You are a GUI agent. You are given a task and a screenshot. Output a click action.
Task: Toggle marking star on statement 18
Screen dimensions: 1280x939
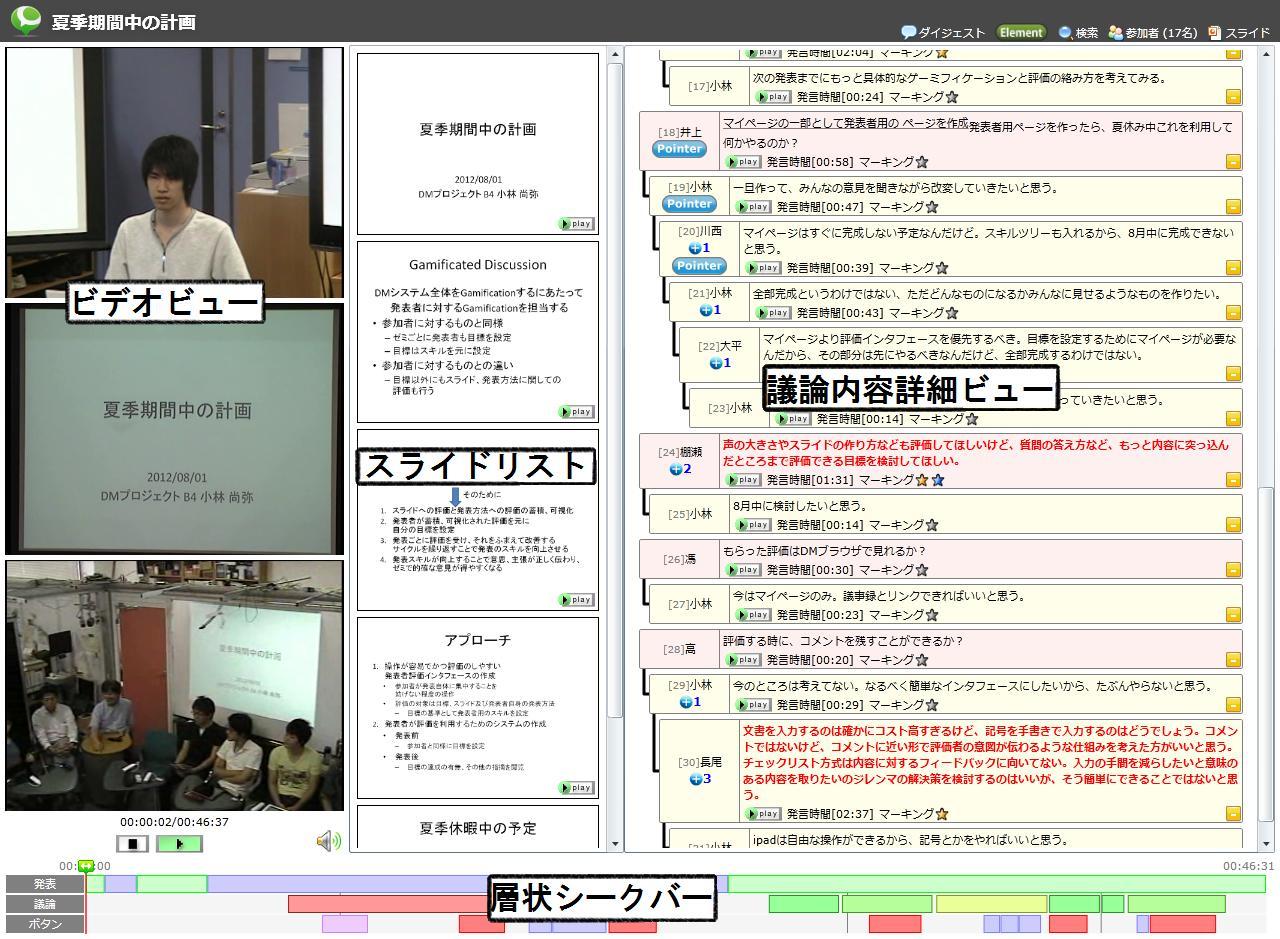point(922,162)
